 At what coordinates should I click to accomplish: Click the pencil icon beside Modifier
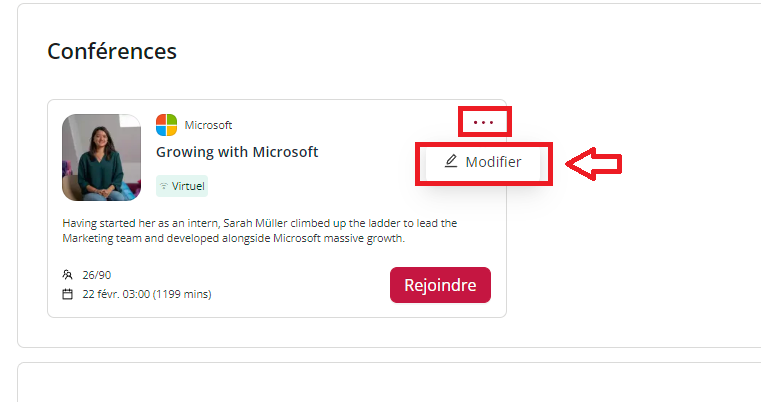[451, 161]
